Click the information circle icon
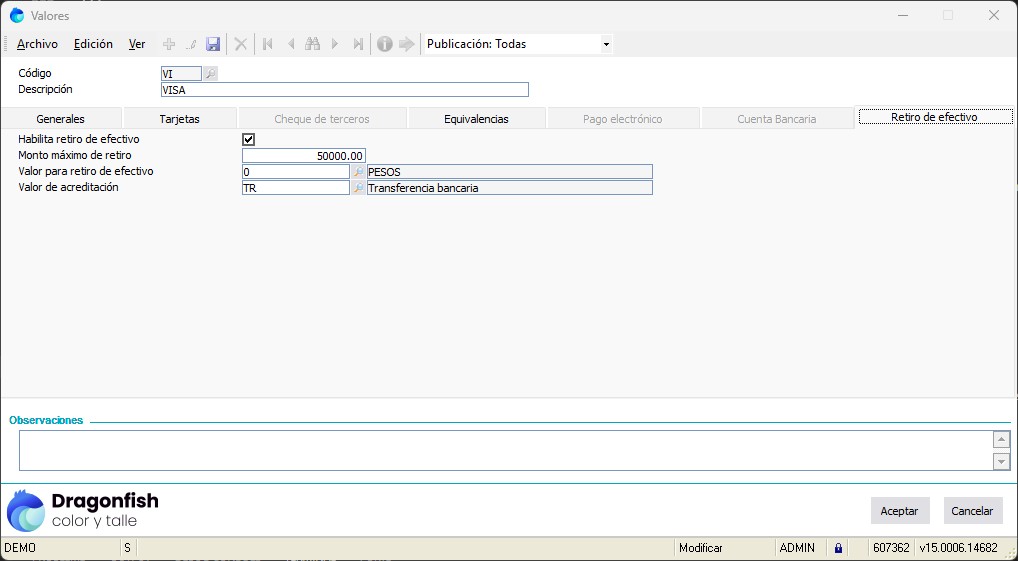 [384, 44]
